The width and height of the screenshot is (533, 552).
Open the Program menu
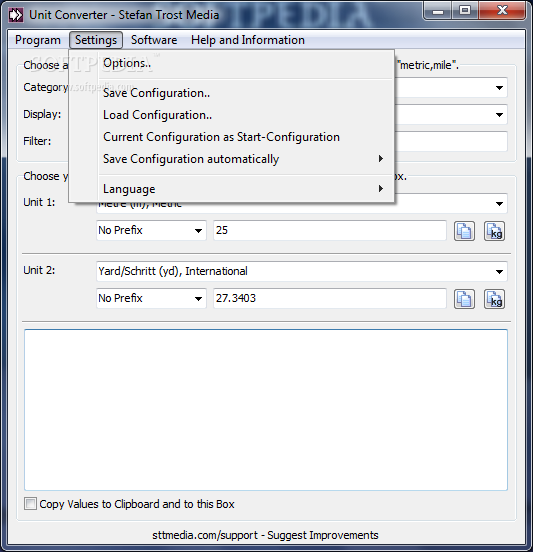pos(38,40)
